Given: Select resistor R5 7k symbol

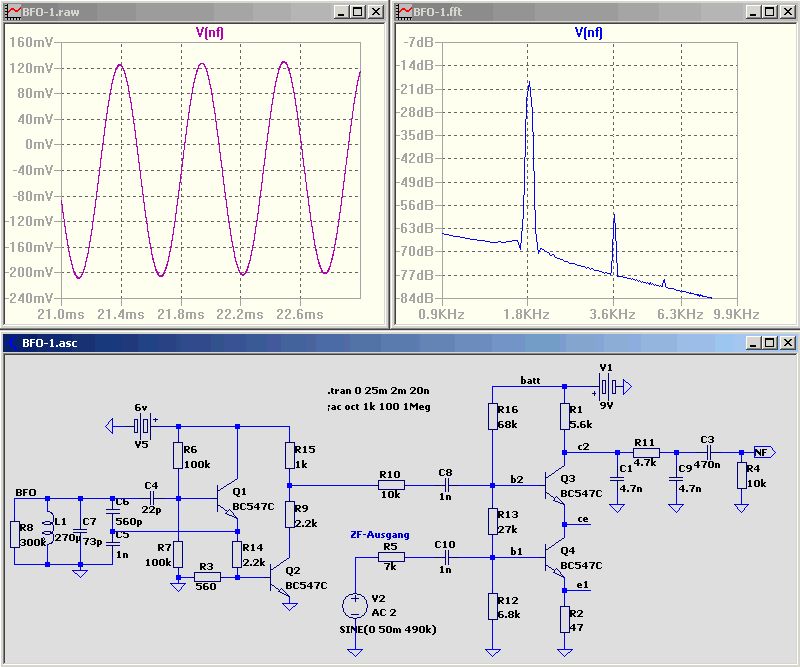Looking at the screenshot, I should pyautogui.click(x=391, y=557).
